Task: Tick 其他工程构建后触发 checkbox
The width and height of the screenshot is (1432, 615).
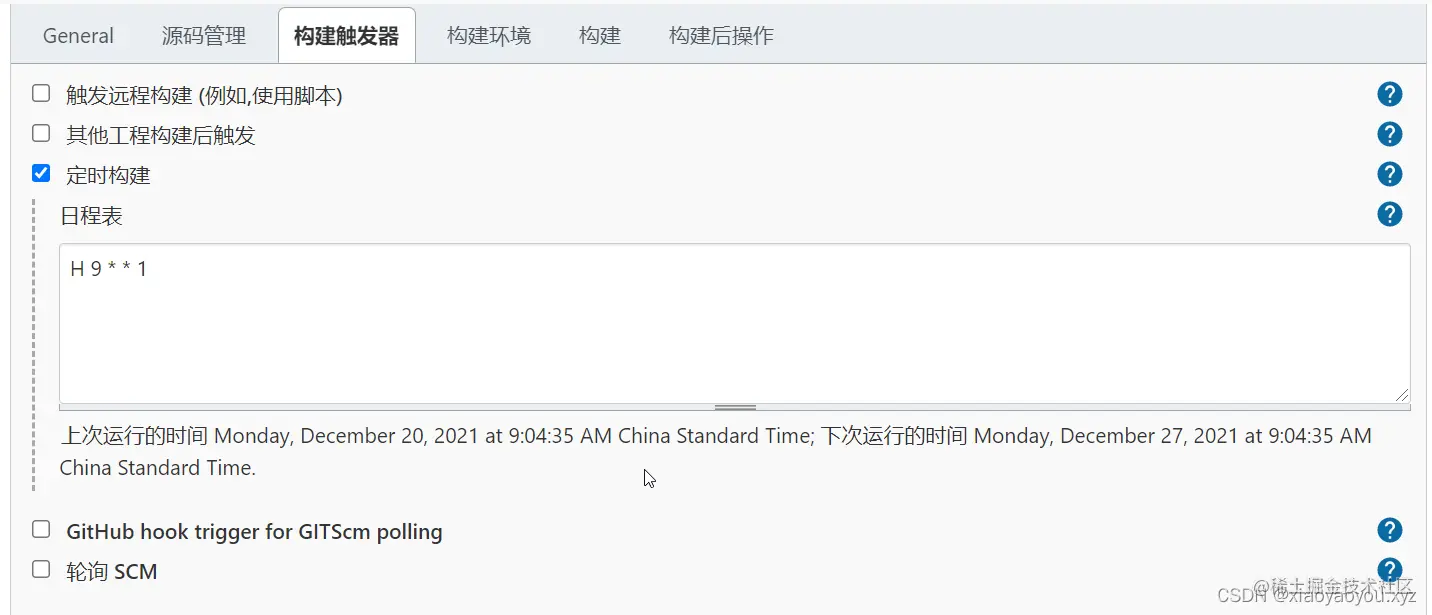Action: pos(41,133)
